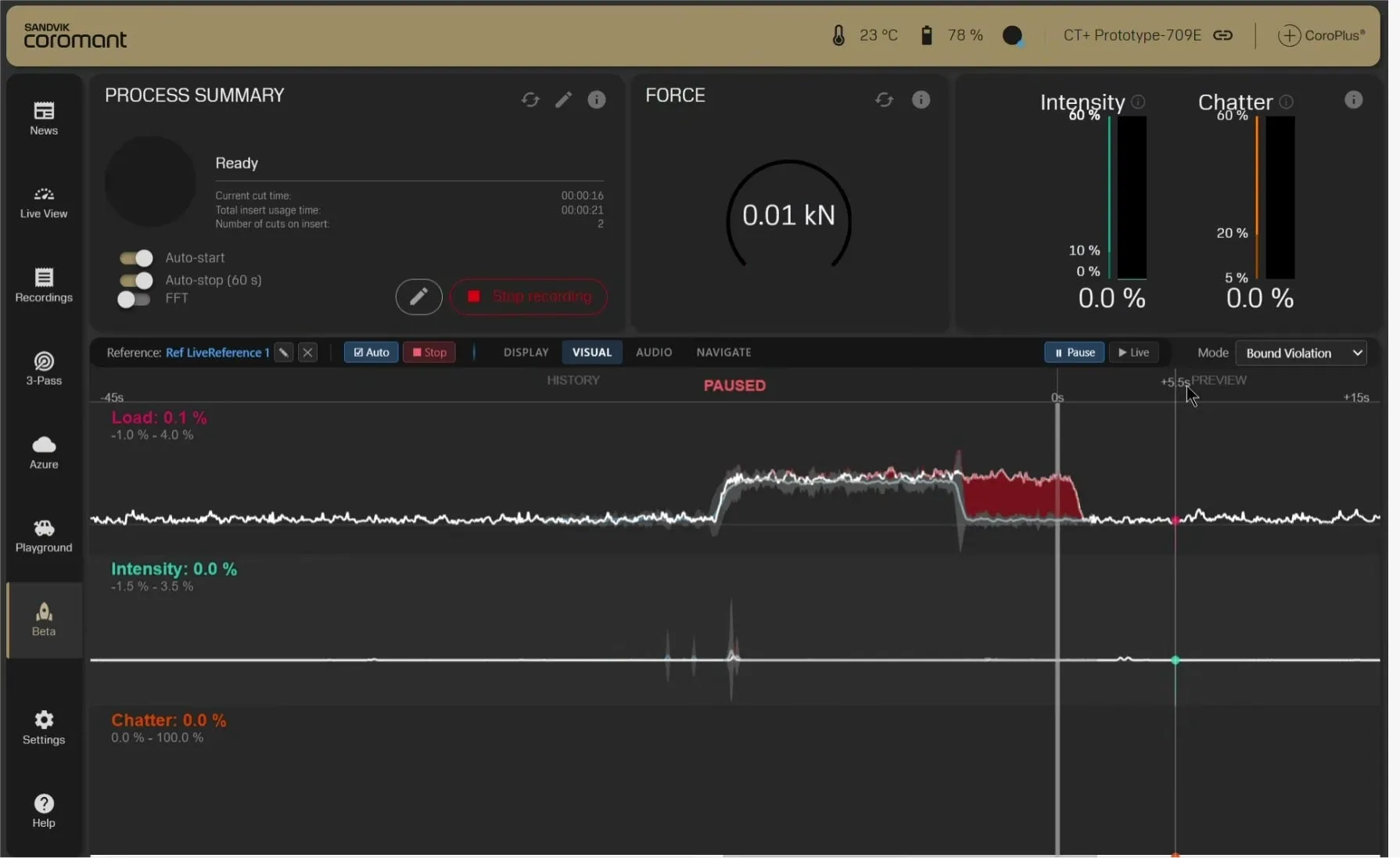This screenshot has height=858, width=1400.
Task: Open the Azure cloud section
Action: [44, 452]
